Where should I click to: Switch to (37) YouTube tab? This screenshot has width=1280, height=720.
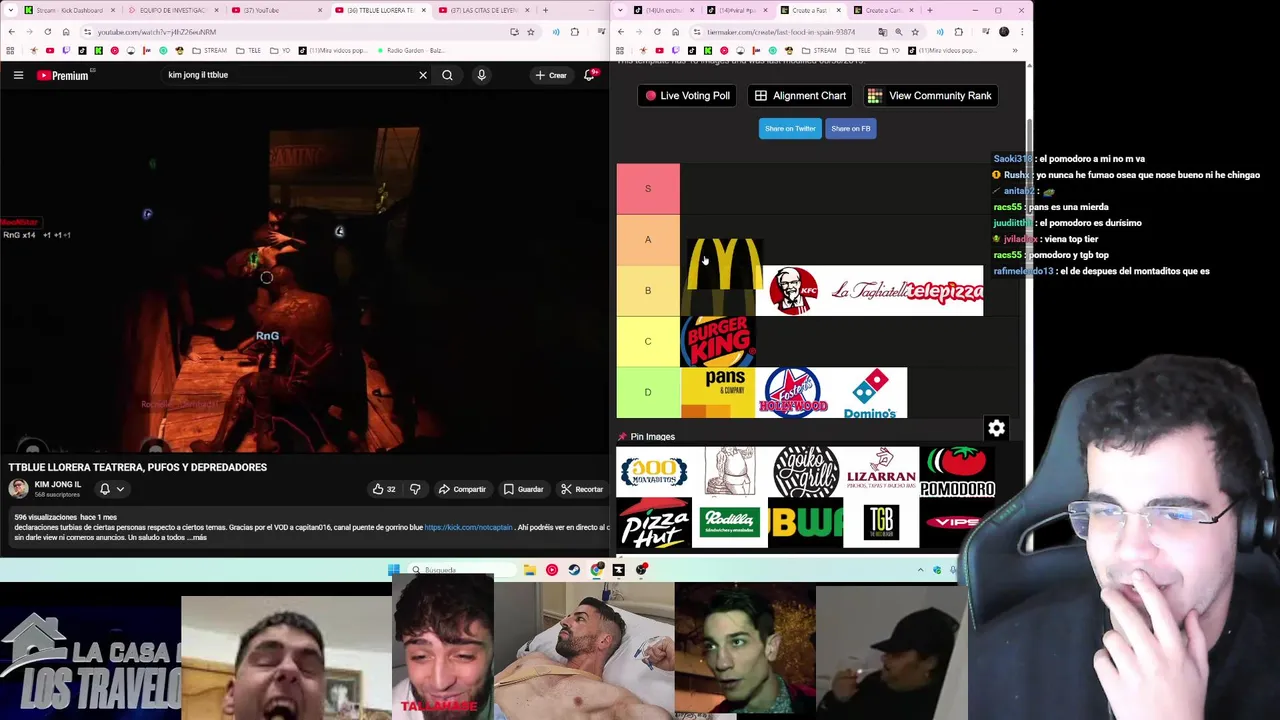[276, 10]
